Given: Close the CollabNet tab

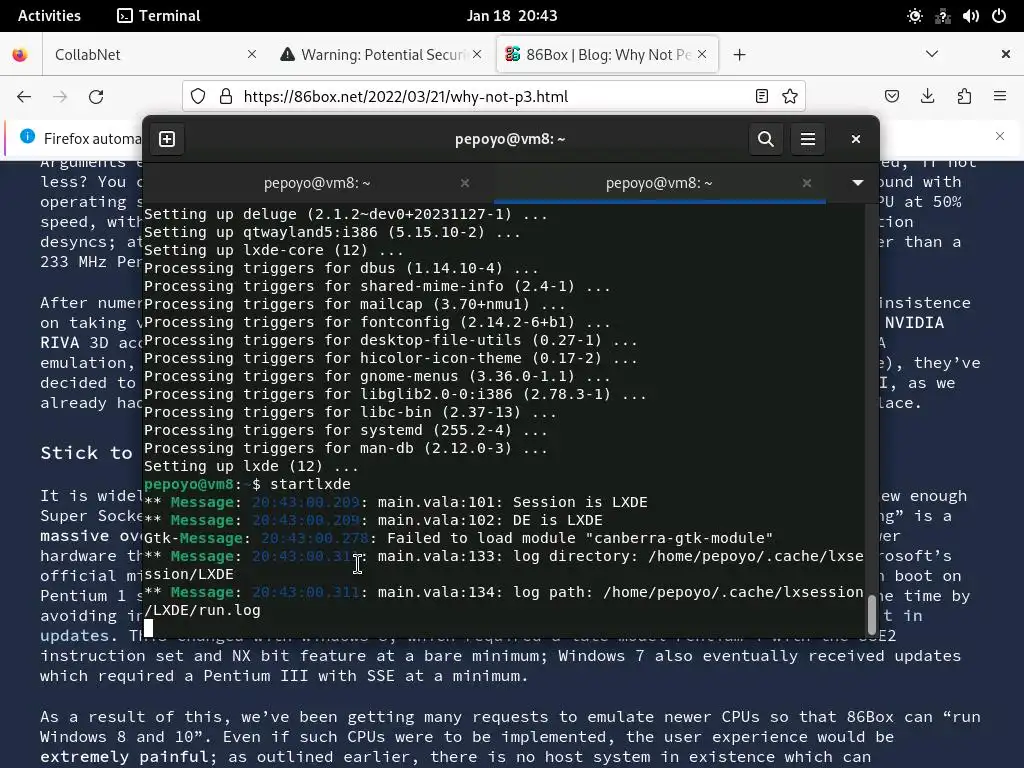Looking at the screenshot, I should tap(251, 54).
